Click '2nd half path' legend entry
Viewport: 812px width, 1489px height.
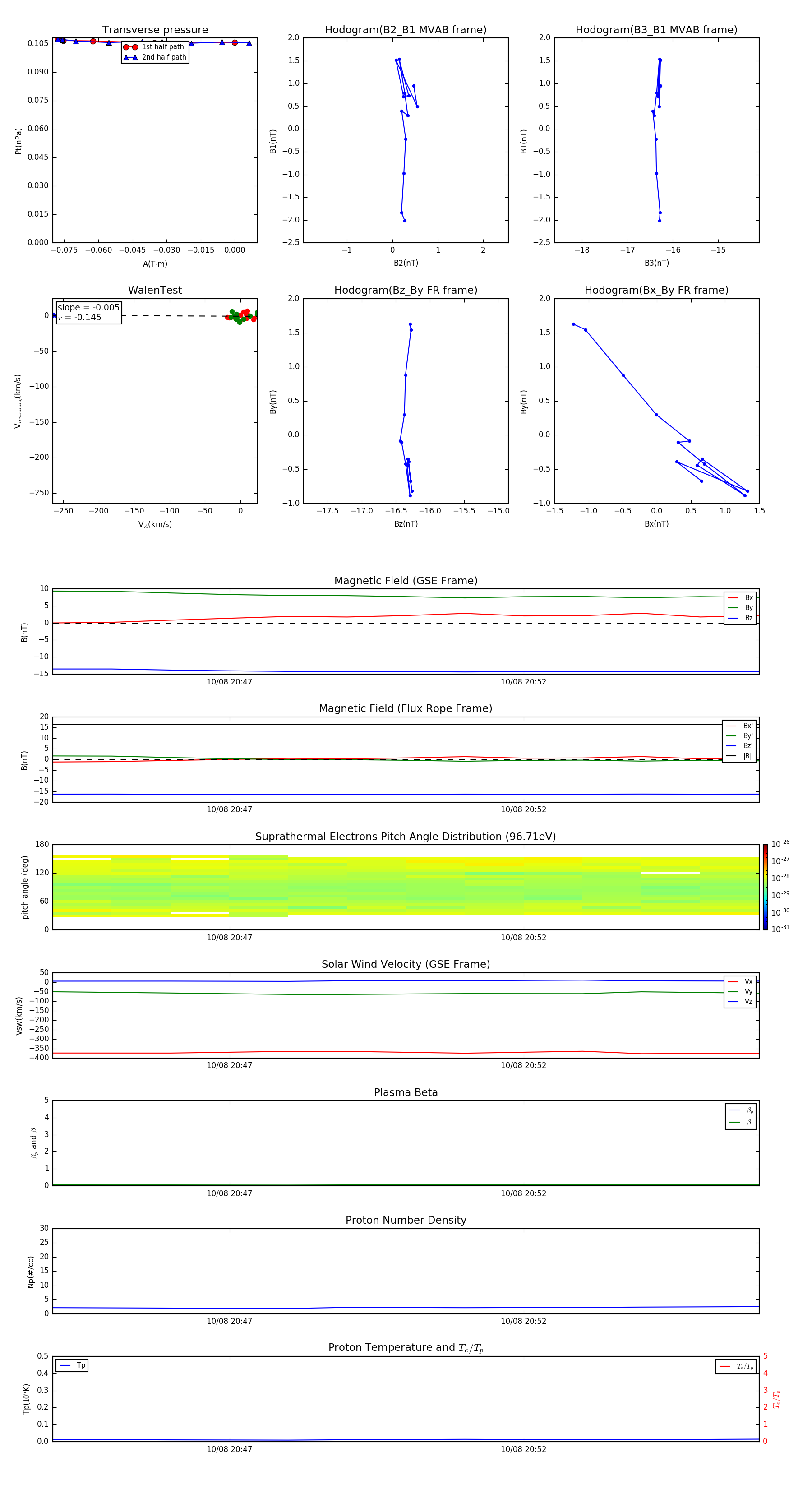tap(155, 57)
